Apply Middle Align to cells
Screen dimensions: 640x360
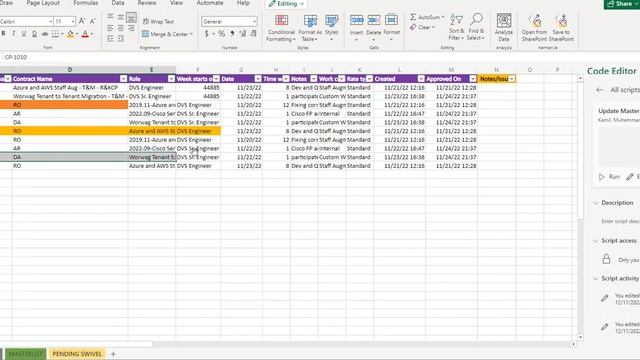point(121,17)
